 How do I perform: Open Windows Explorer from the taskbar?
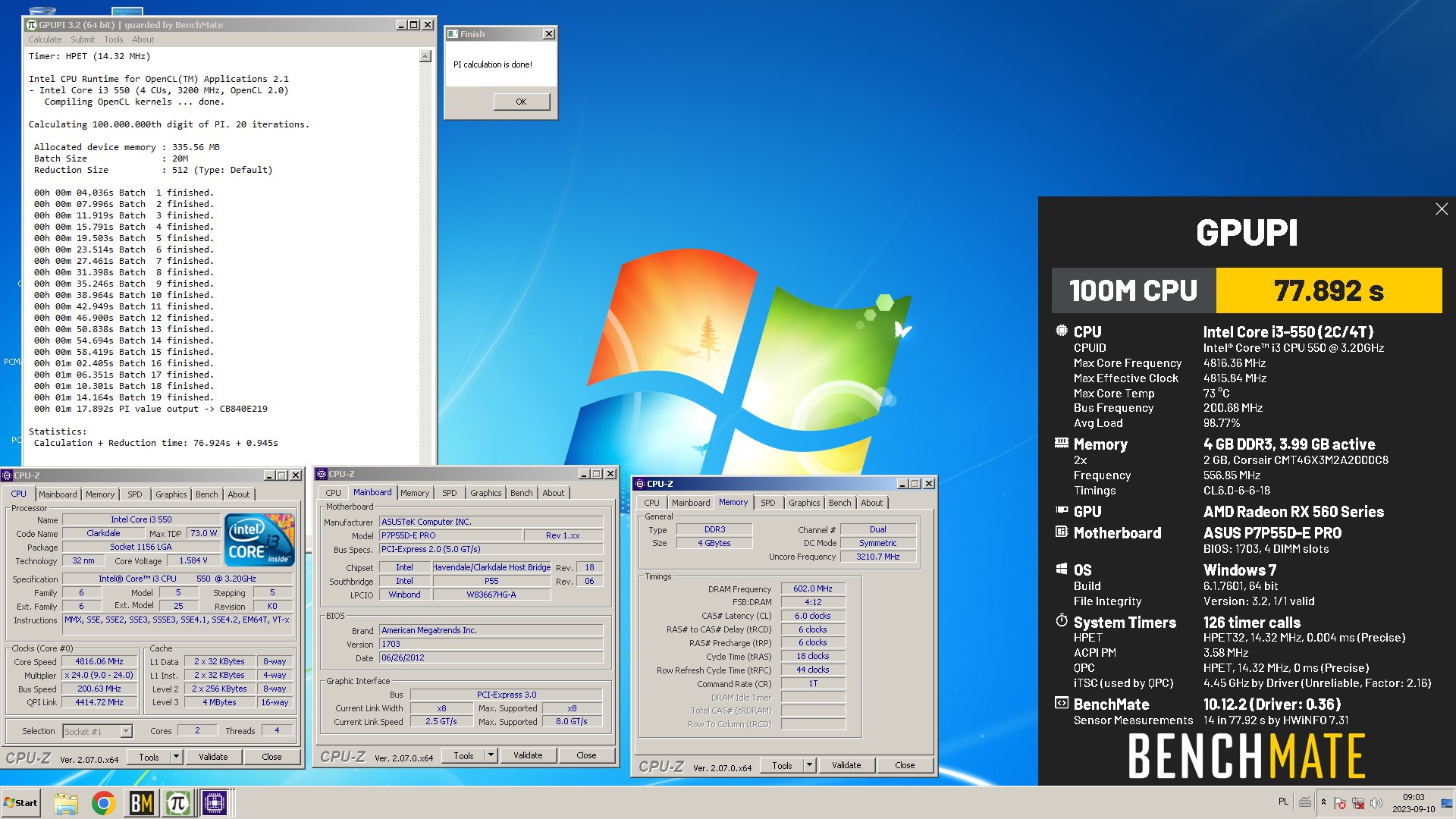(x=66, y=802)
